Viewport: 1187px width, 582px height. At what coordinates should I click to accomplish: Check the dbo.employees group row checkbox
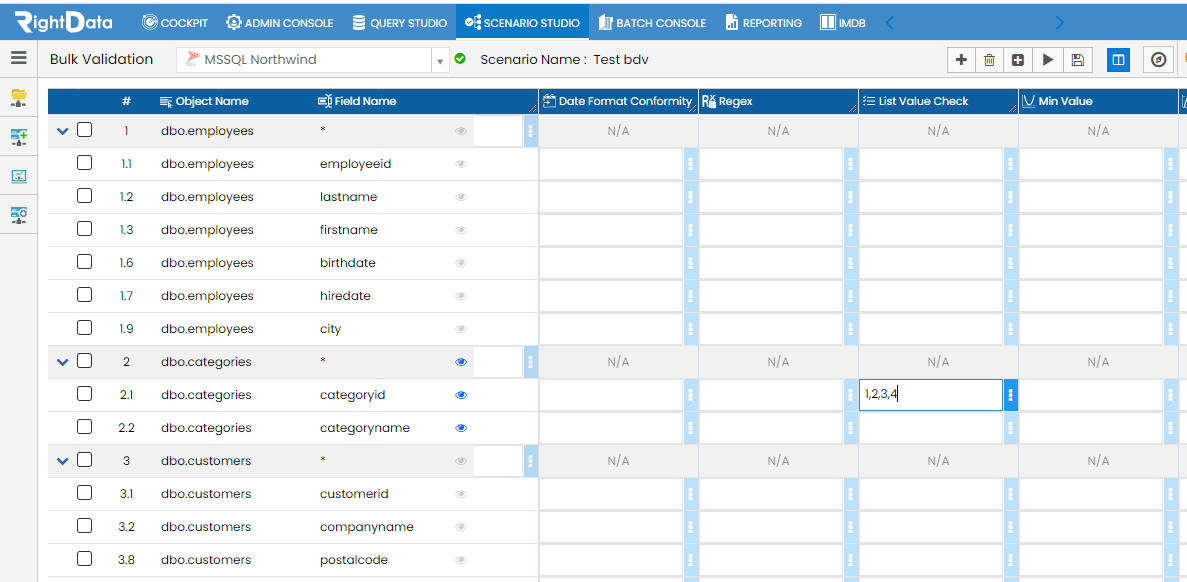[x=85, y=129]
